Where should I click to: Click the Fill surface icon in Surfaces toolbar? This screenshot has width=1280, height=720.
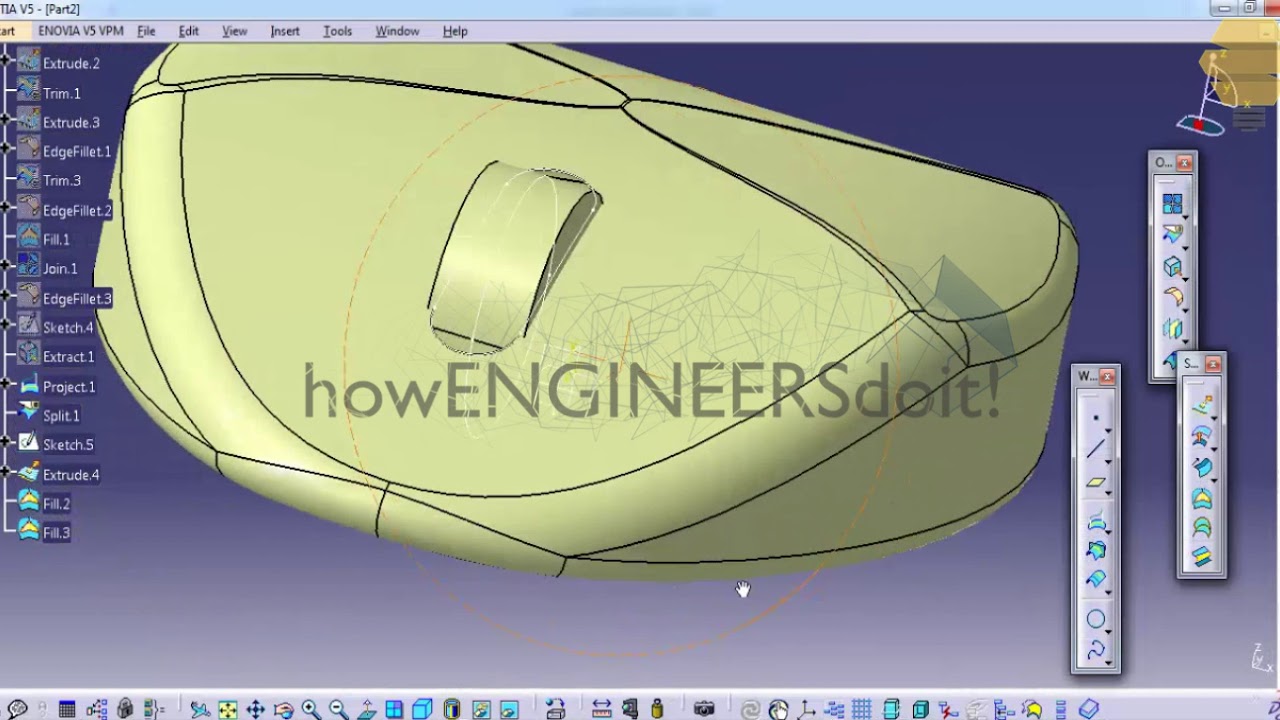coord(1202,497)
